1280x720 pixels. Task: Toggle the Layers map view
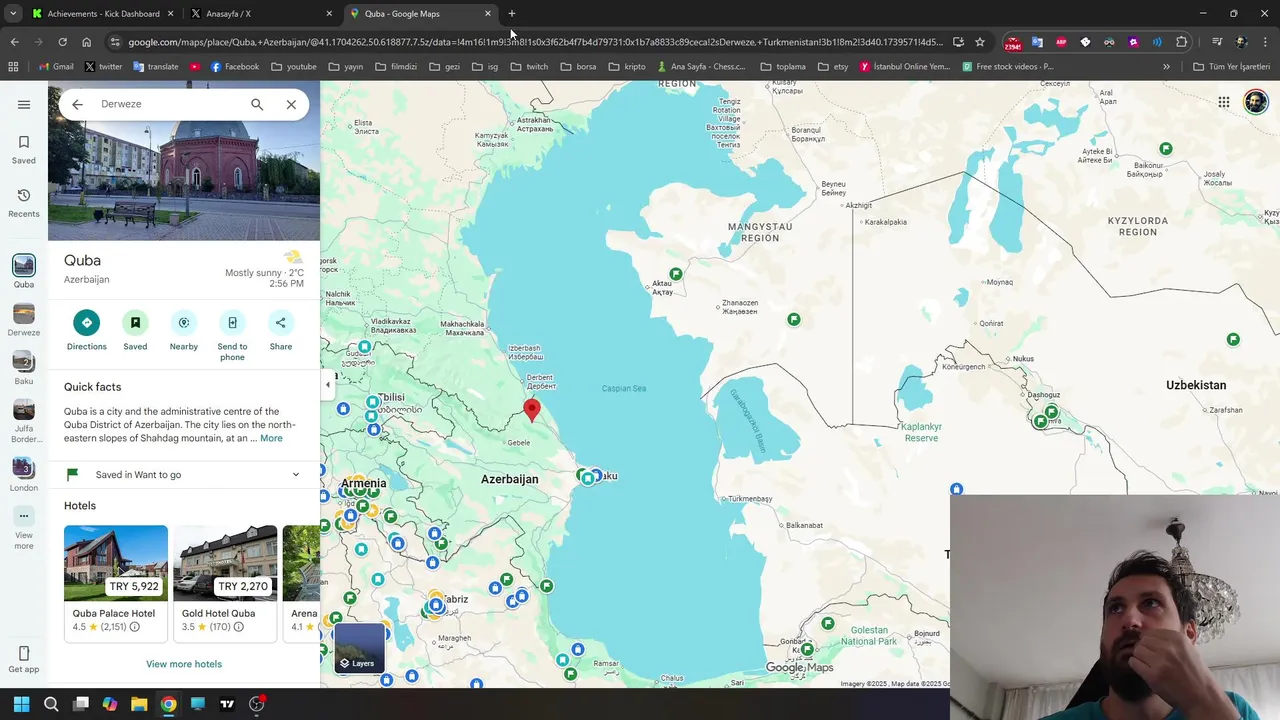(359, 647)
